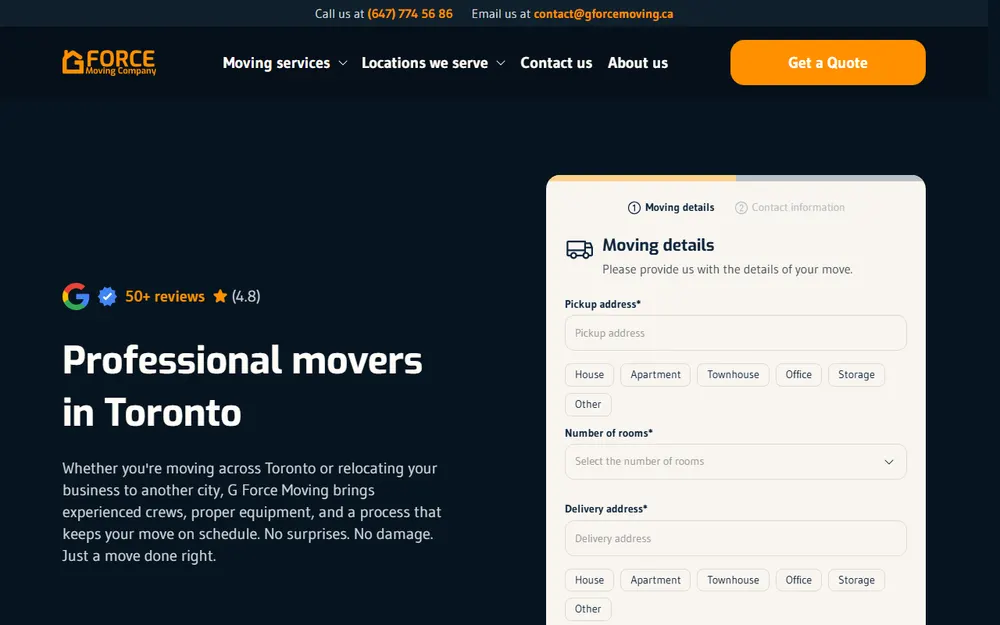Click the Number of rooms* label
Image resolution: width=1000 pixels, height=625 pixels.
pyautogui.click(x=608, y=433)
